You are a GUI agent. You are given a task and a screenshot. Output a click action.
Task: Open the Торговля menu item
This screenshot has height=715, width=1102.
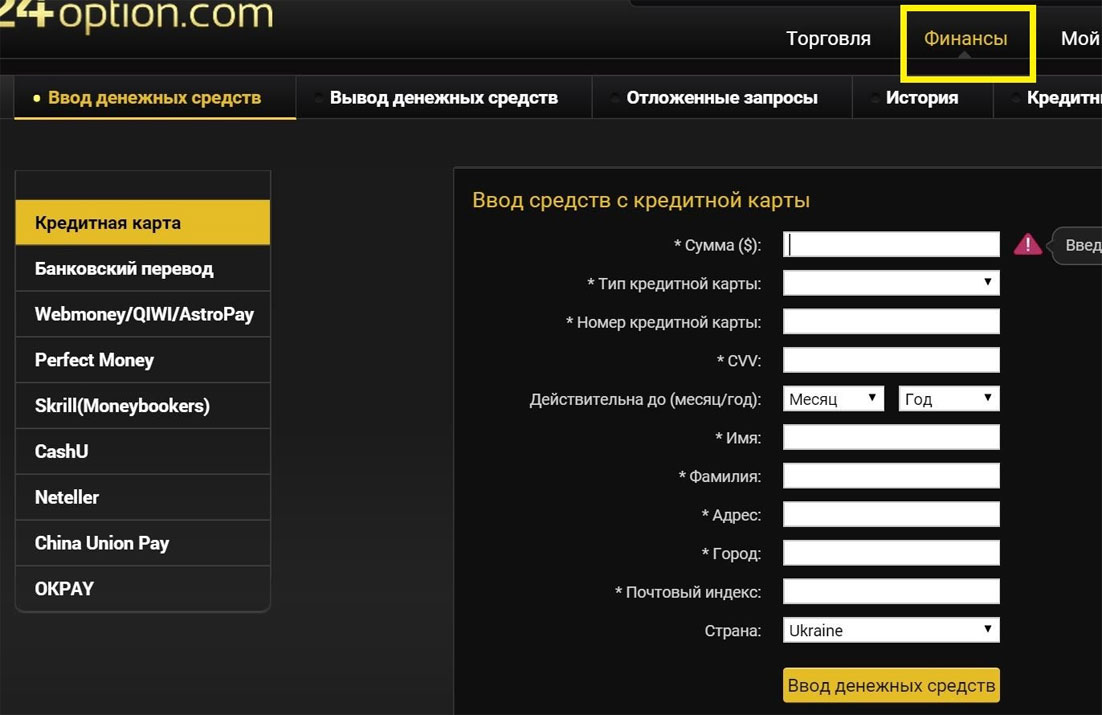tap(828, 38)
